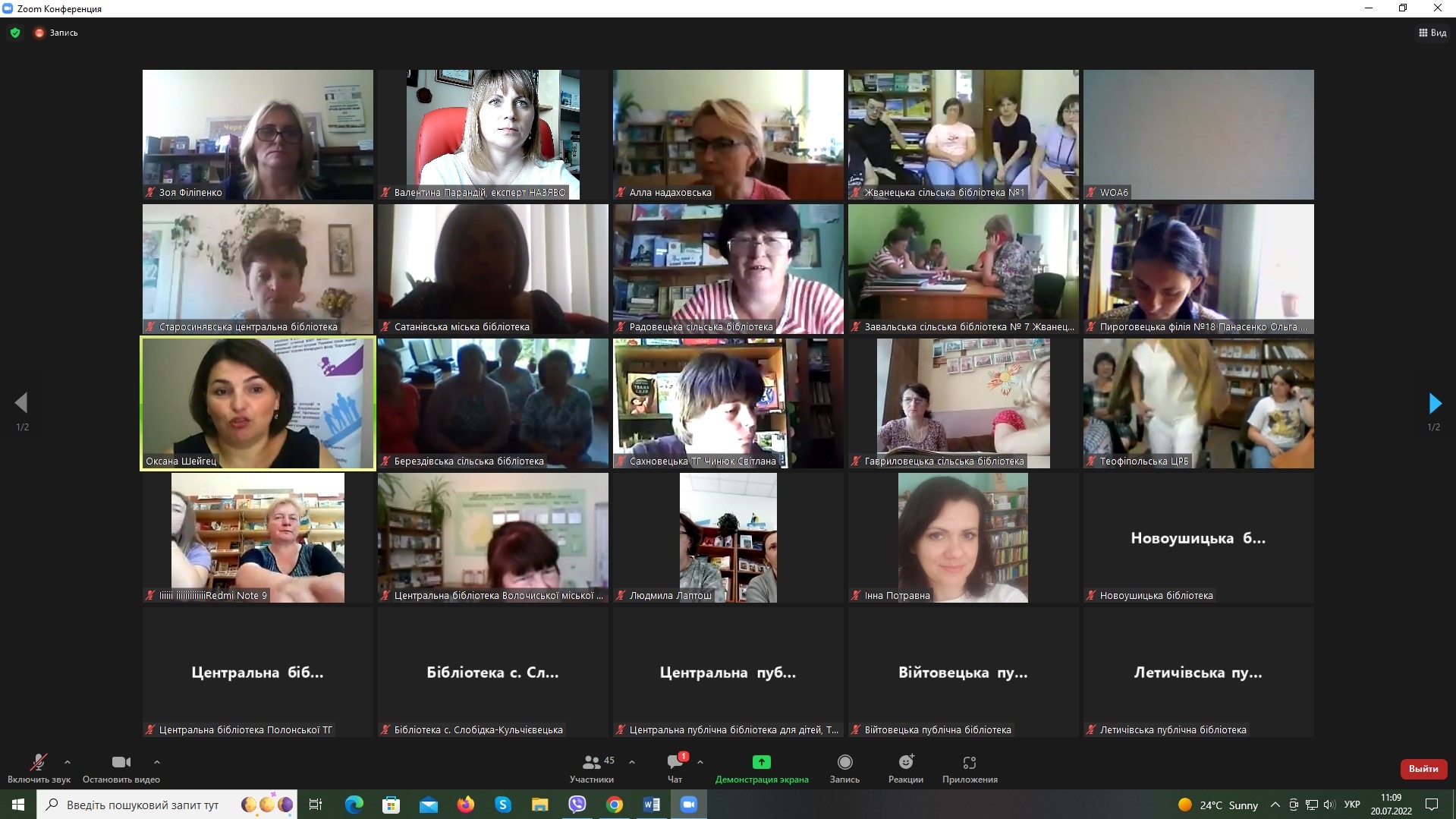
Task: Click the Windows search input field
Action: coord(143,805)
